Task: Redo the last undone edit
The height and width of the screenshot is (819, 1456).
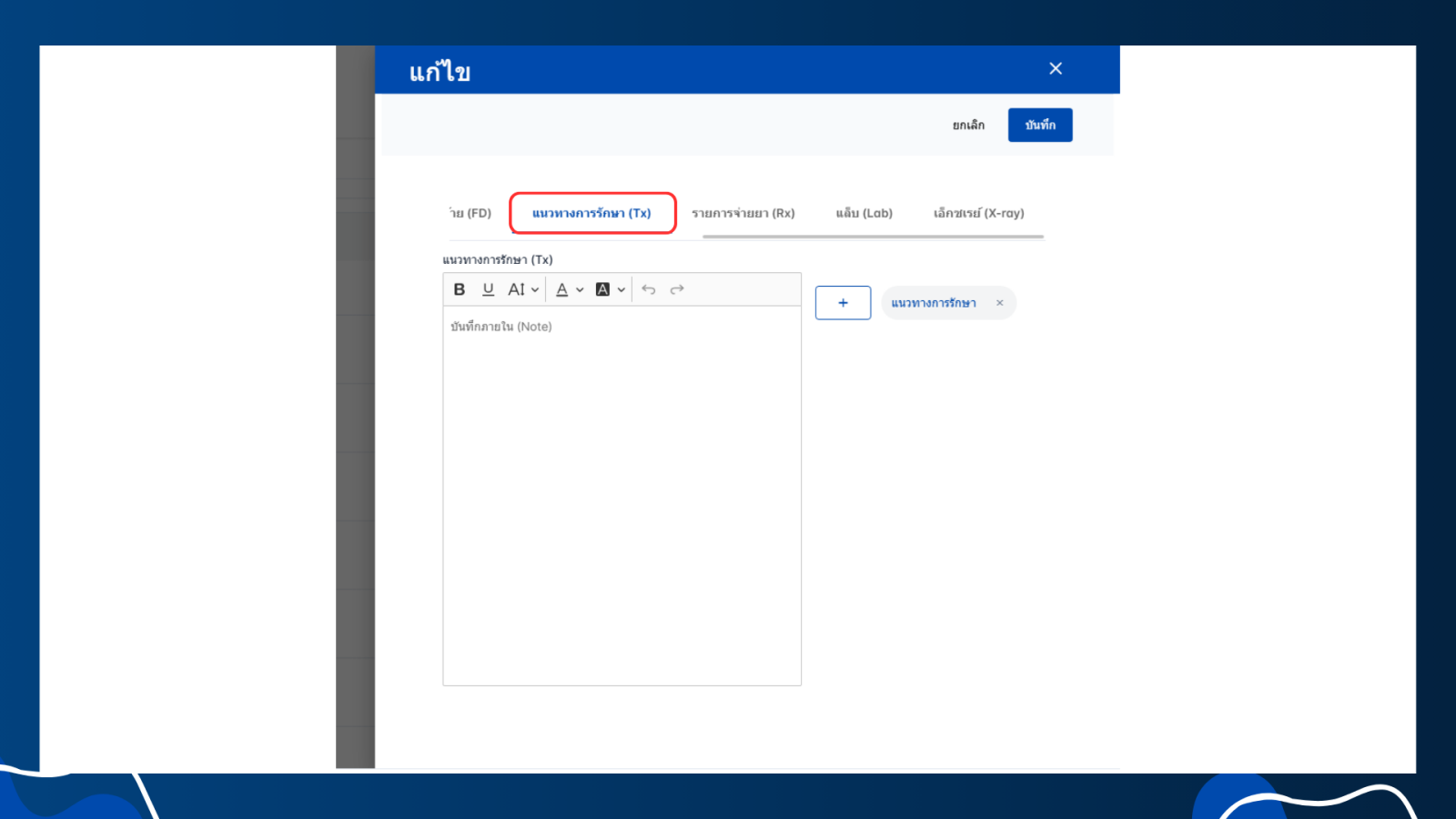Action: point(677,289)
